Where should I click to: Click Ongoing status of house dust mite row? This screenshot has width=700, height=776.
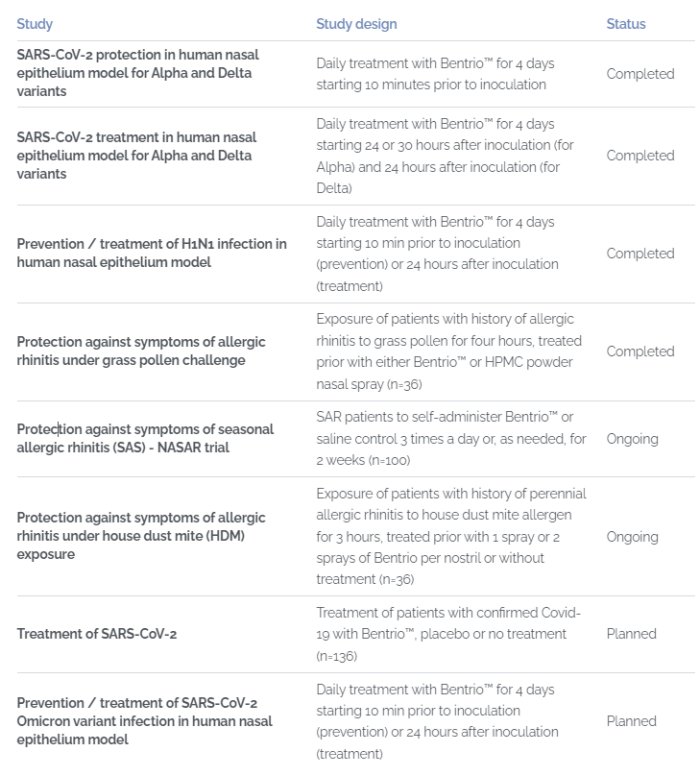point(632,536)
